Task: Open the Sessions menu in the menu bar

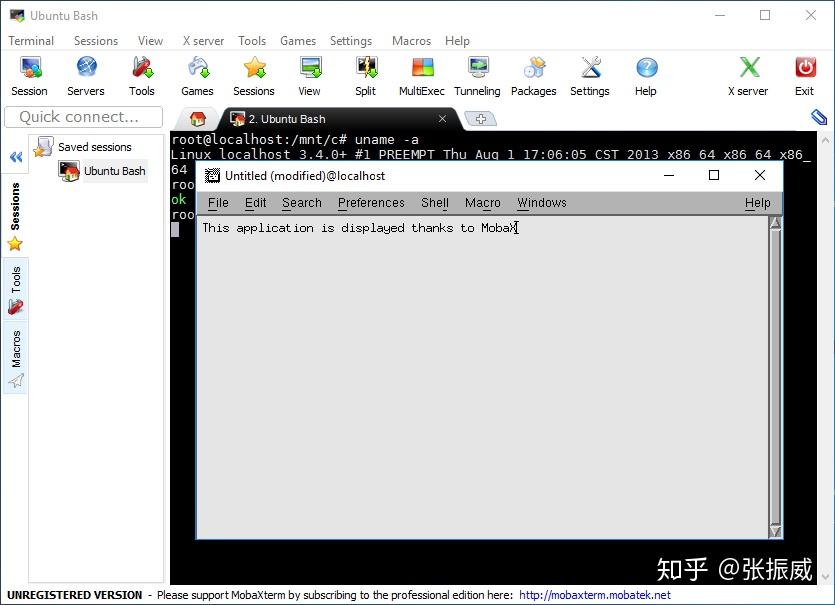Action: click(x=96, y=41)
